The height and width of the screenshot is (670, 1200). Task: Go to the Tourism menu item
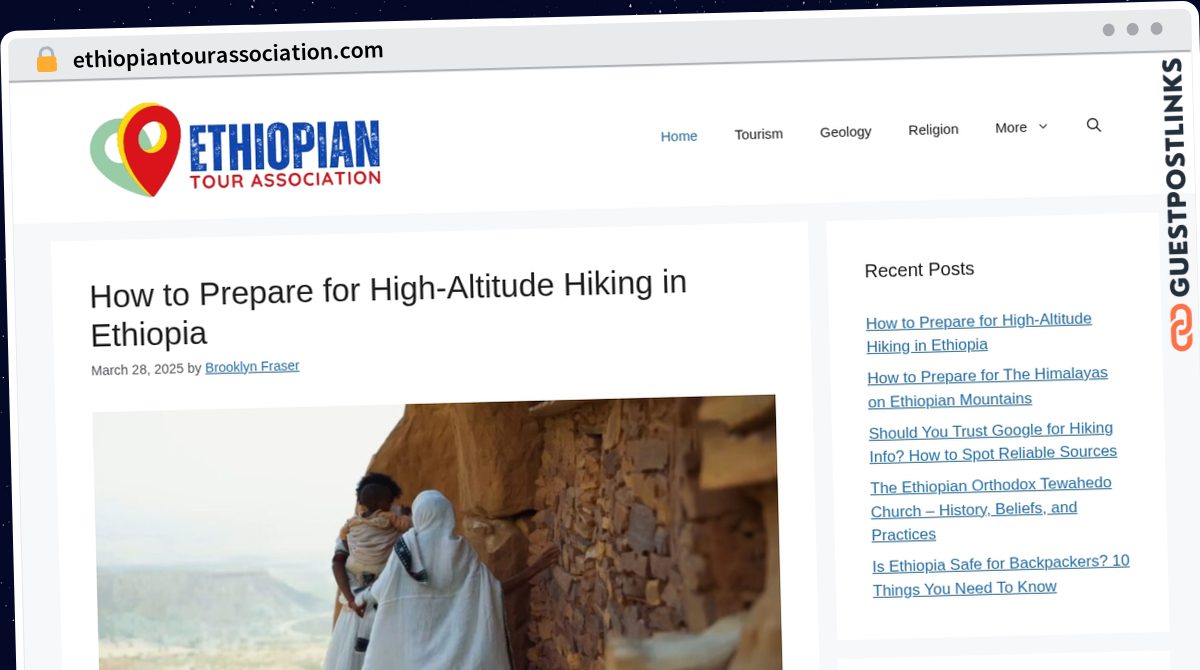click(x=758, y=134)
